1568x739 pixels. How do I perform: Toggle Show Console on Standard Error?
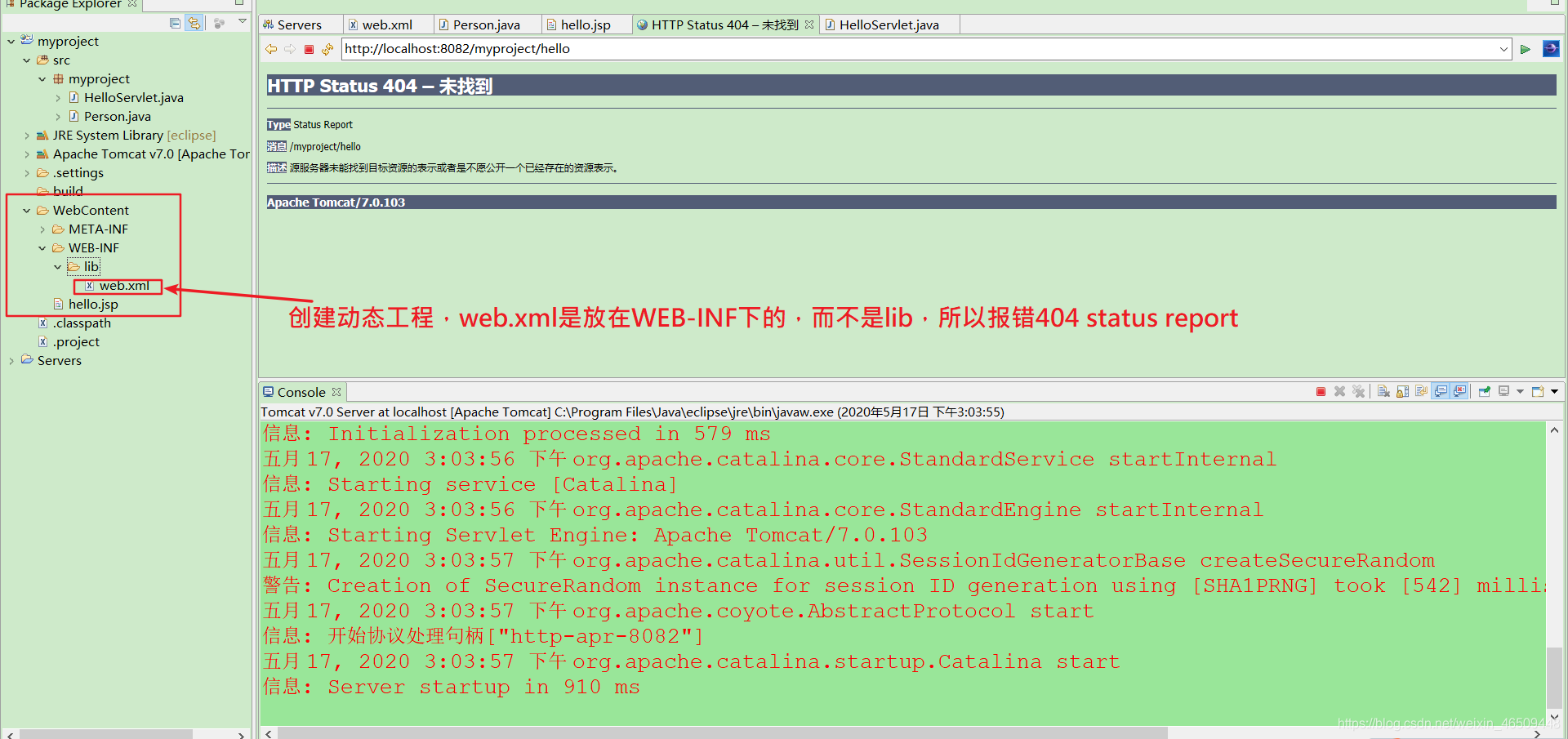click(1459, 391)
